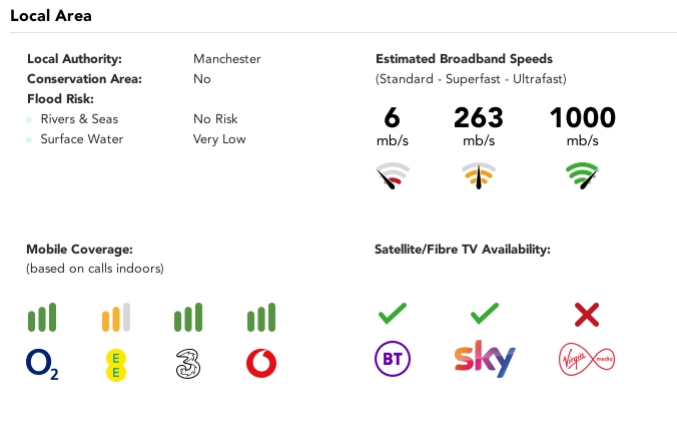This screenshot has height=424, width=677.
Task: Click the ultrafast broadband speed gauge icon
Action: click(x=582, y=177)
